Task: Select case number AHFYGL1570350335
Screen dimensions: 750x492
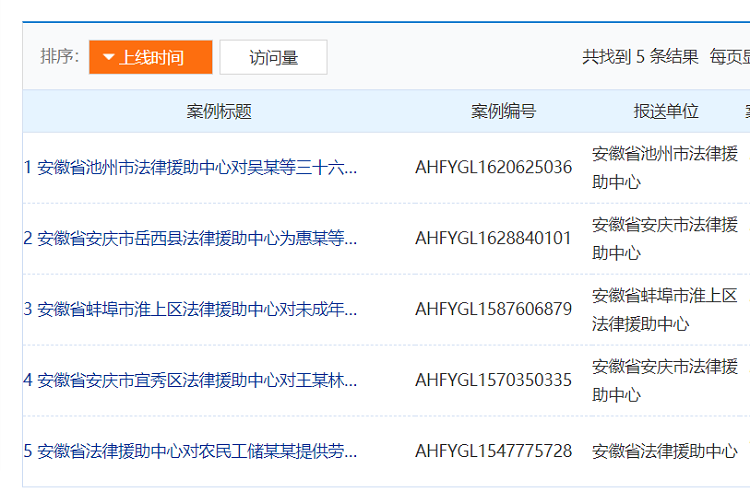Action: (x=493, y=381)
